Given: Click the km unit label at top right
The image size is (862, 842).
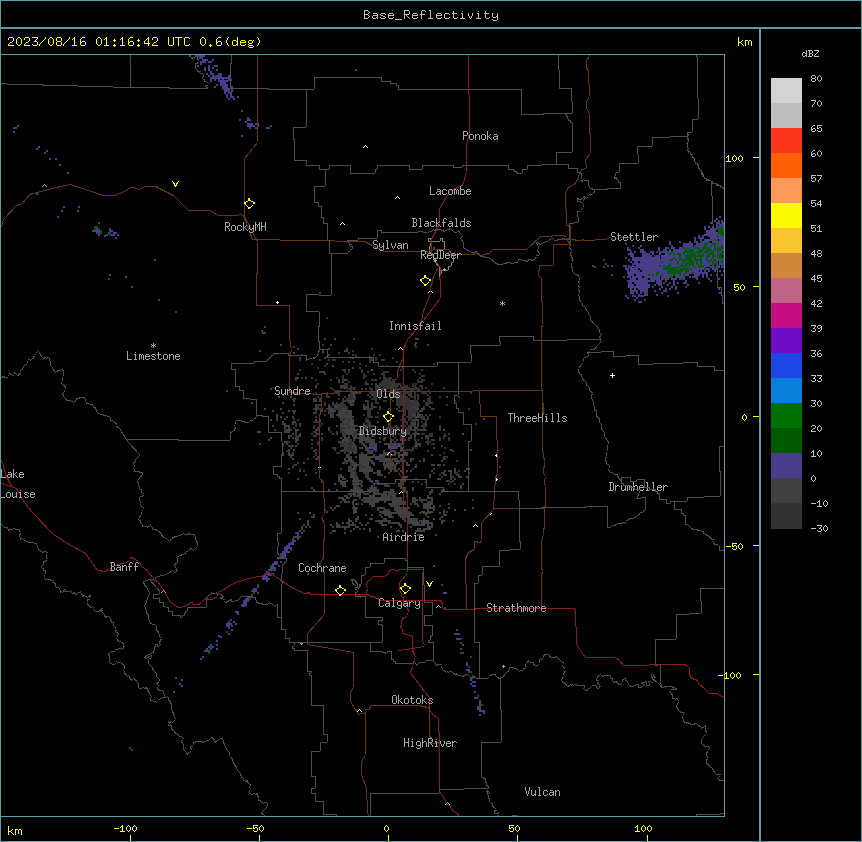Looking at the screenshot, I should coord(744,42).
